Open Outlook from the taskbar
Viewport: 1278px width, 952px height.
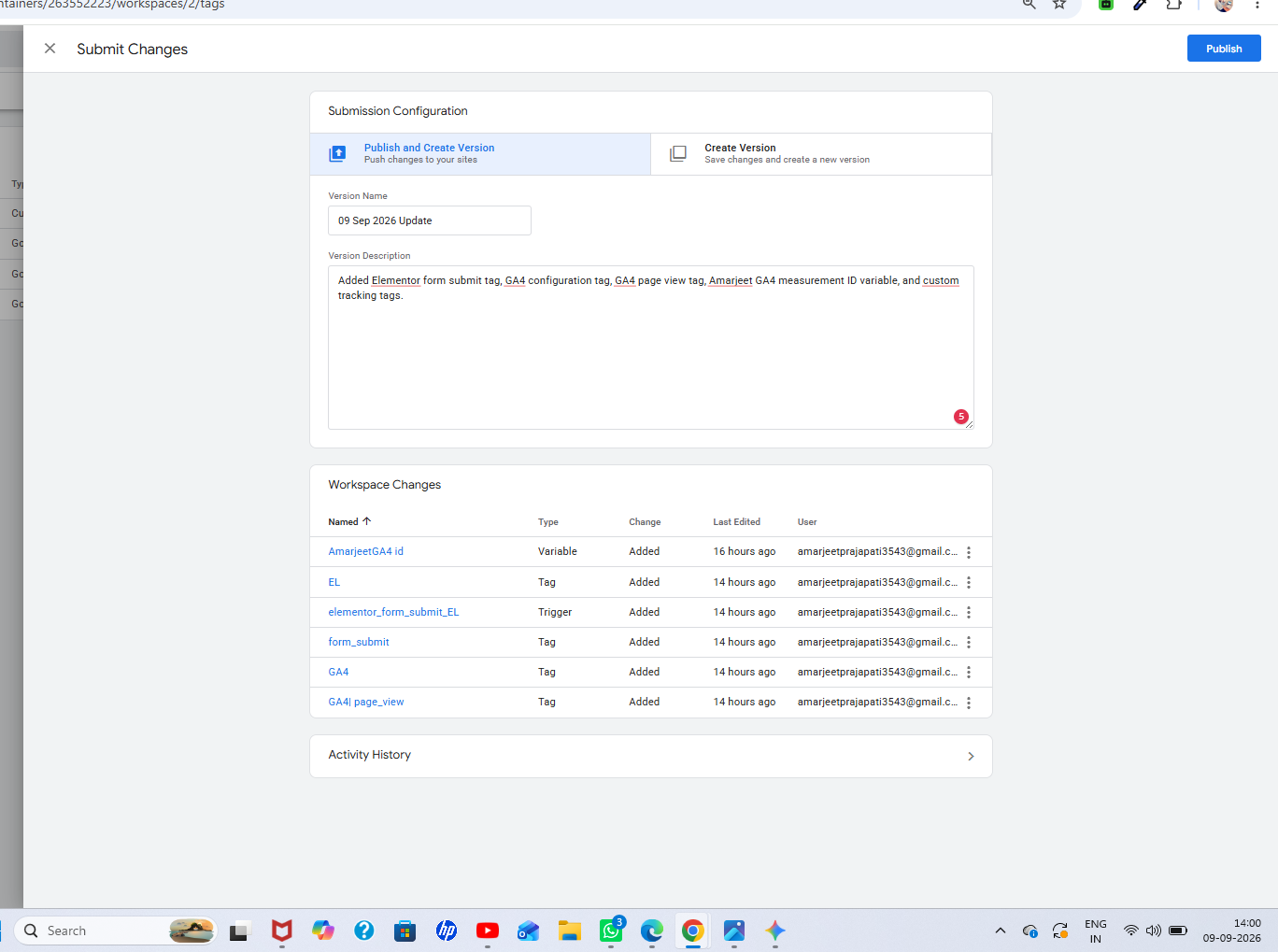(529, 931)
